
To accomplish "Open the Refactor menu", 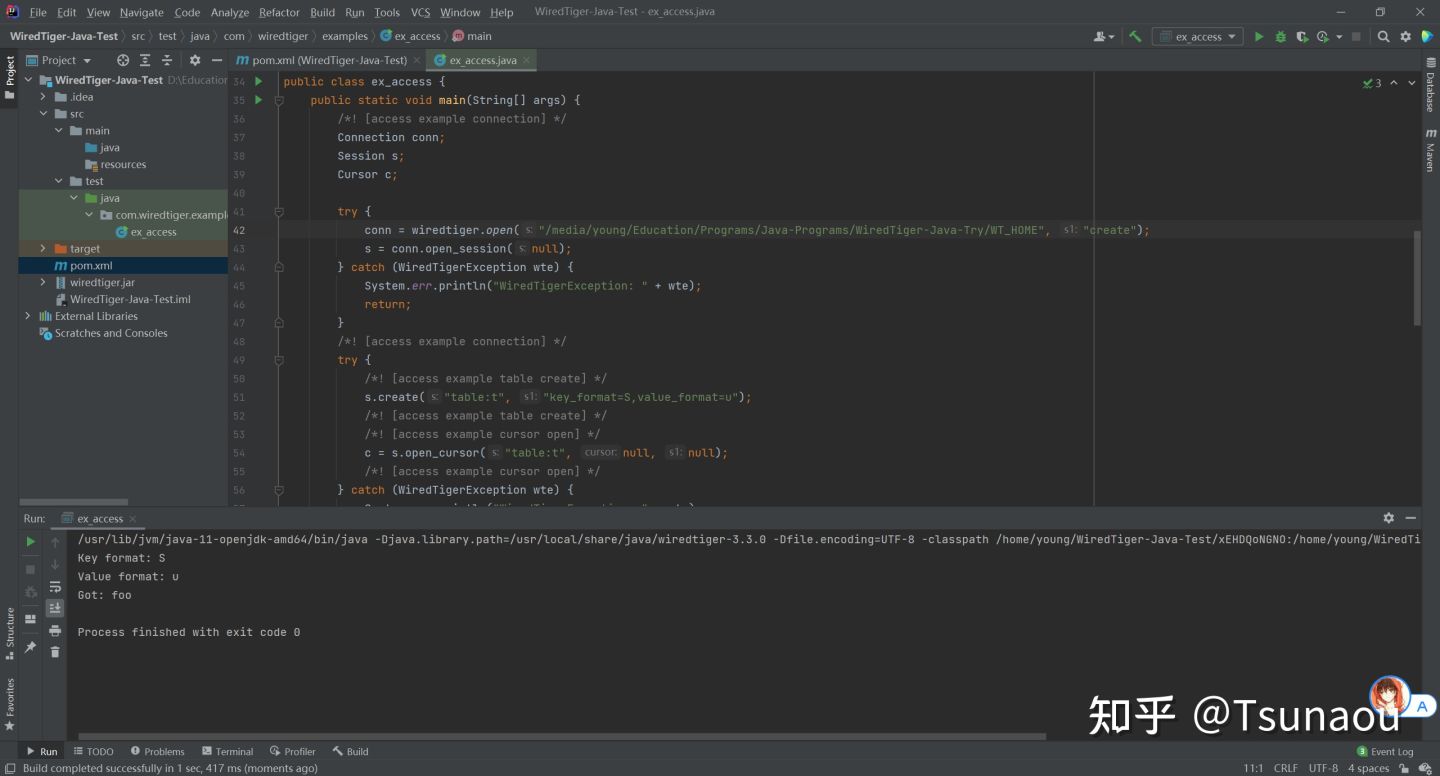I will click(279, 12).
